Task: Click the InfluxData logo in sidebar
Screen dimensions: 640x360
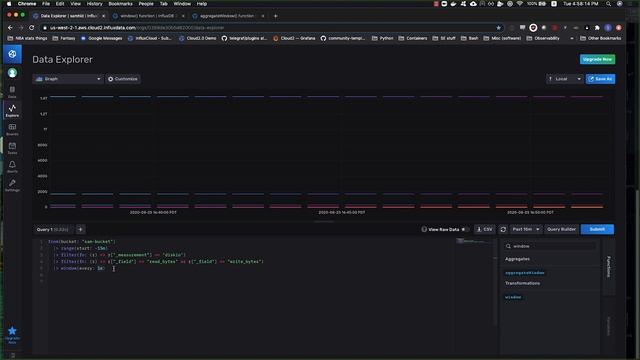Action: tap(12, 54)
